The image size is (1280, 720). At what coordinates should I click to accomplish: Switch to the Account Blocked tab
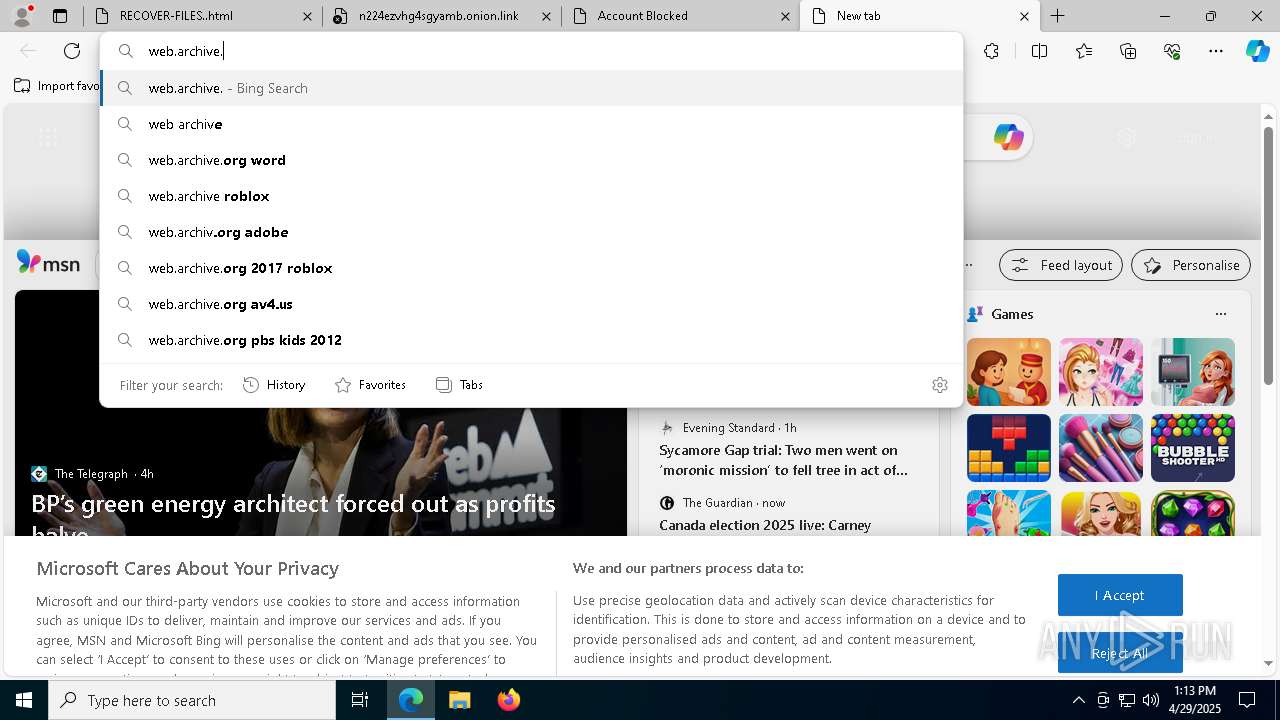[x=680, y=16]
